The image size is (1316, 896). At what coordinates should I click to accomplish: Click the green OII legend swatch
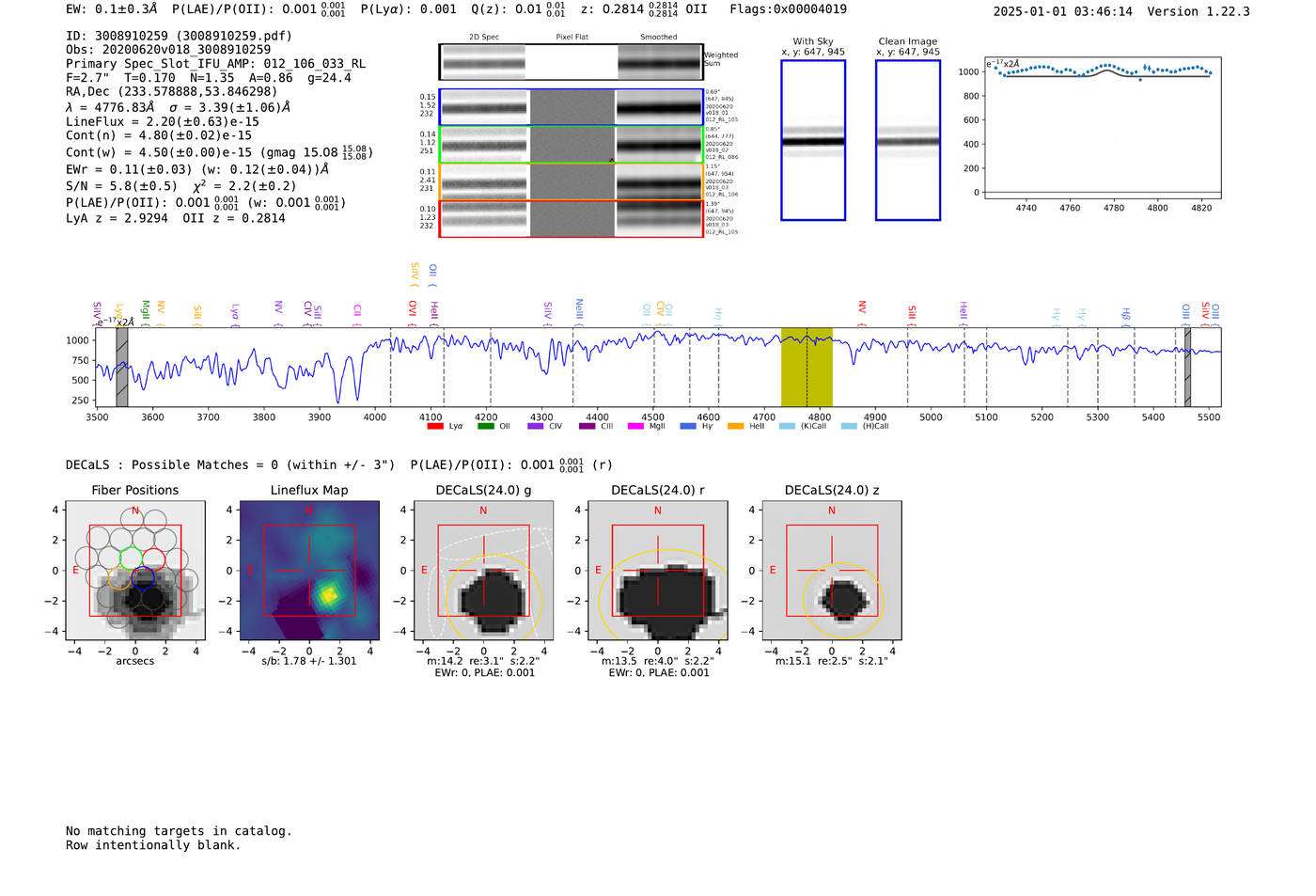pyautogui.click(x=485, y=426)
